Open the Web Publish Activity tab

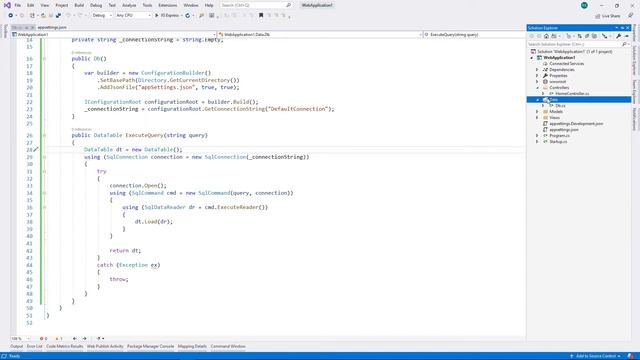pos(105,347)
